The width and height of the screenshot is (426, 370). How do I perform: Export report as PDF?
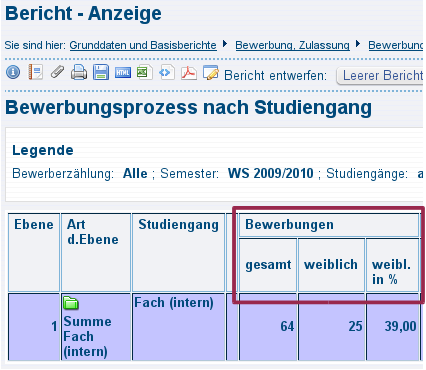coord(189,72)
